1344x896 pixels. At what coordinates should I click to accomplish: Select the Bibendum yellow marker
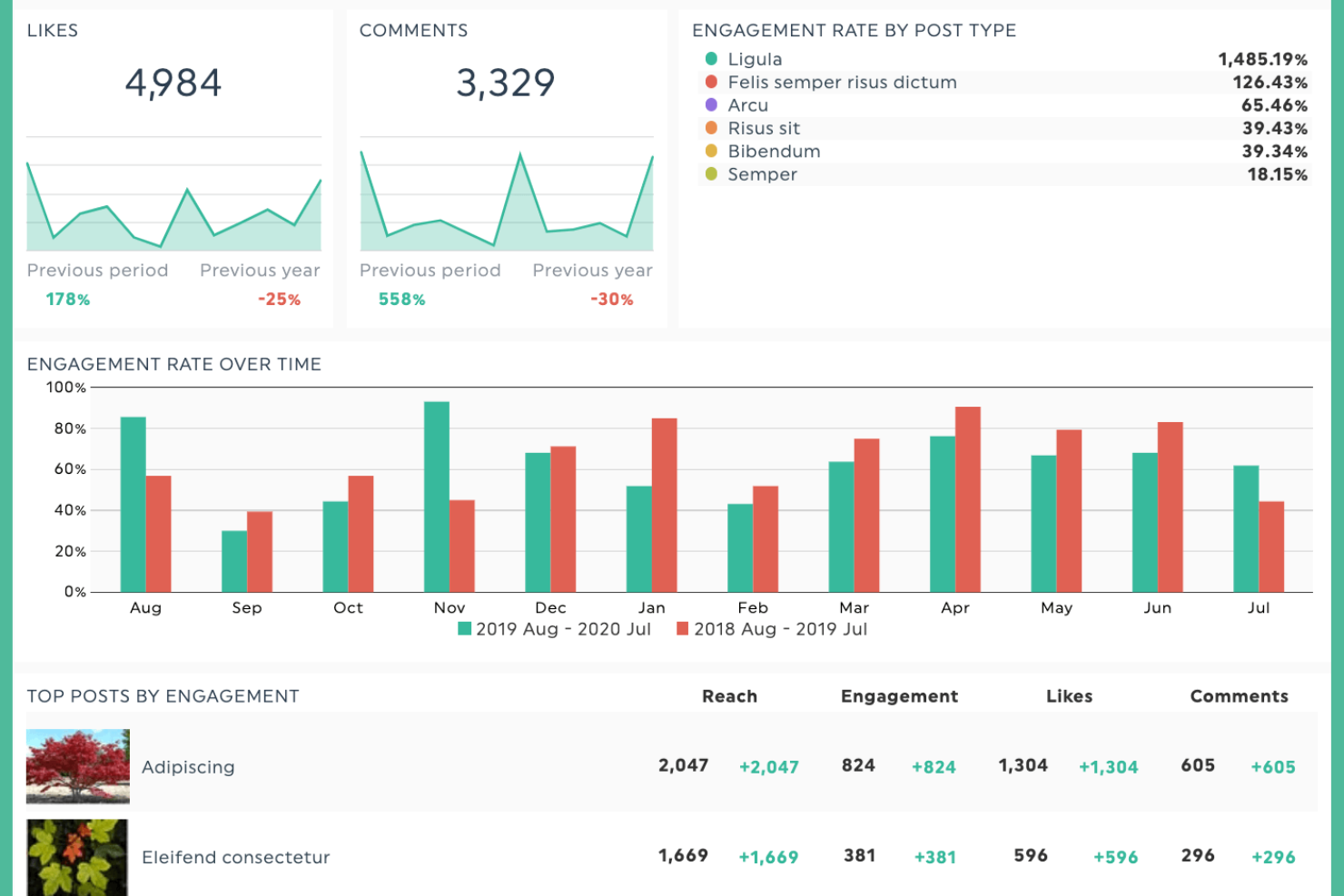point(710,152)
